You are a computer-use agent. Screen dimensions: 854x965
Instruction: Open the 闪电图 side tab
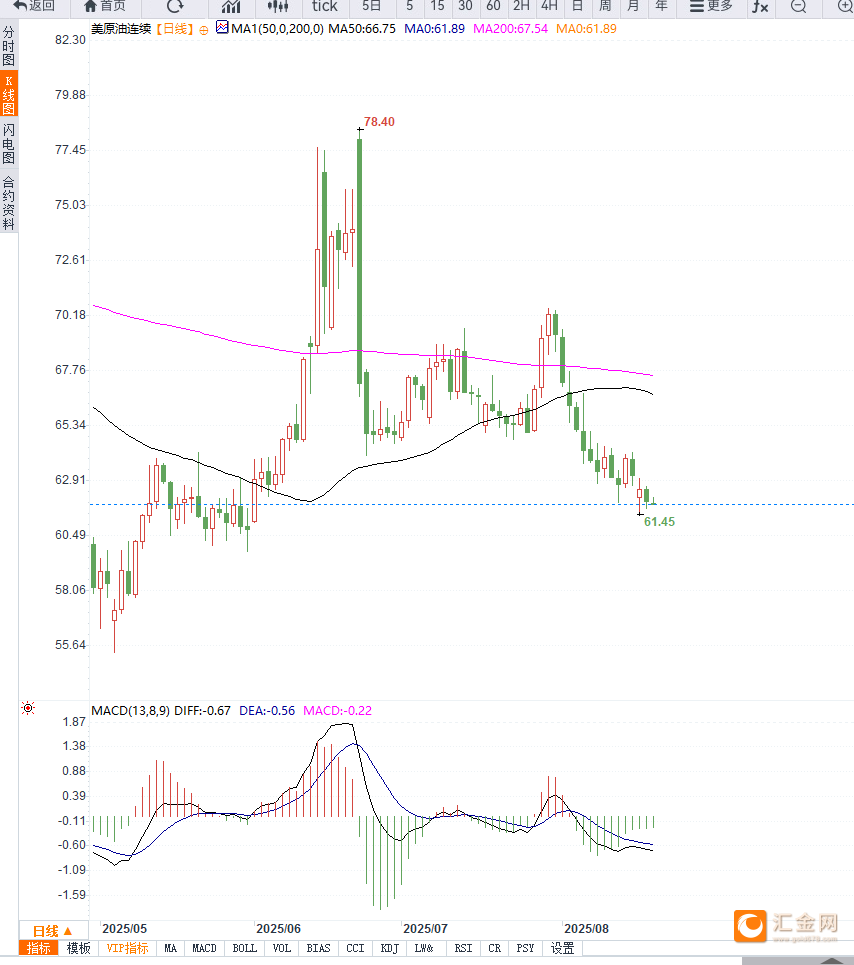(9, 143)
